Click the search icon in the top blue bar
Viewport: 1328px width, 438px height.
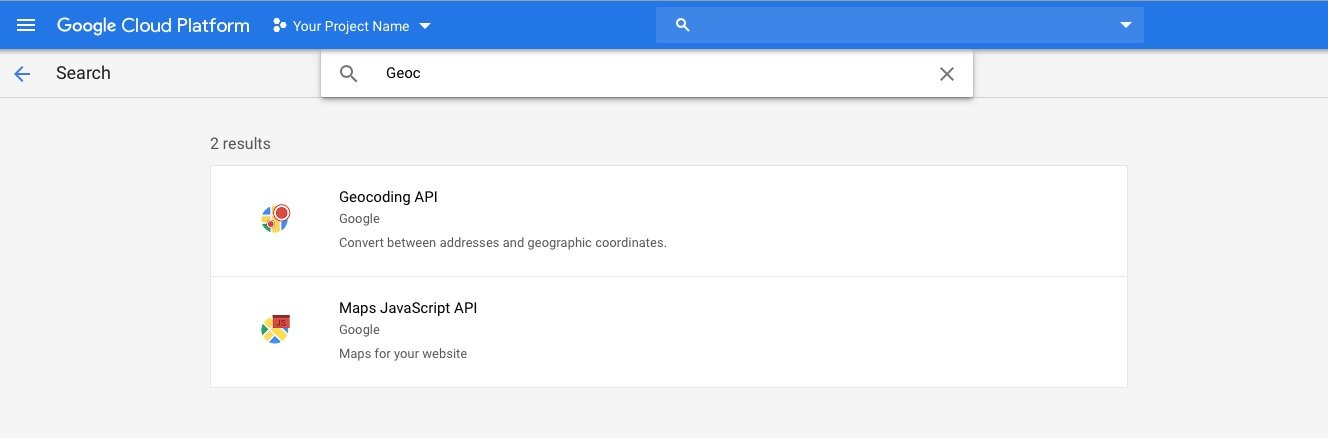(683, 25)
